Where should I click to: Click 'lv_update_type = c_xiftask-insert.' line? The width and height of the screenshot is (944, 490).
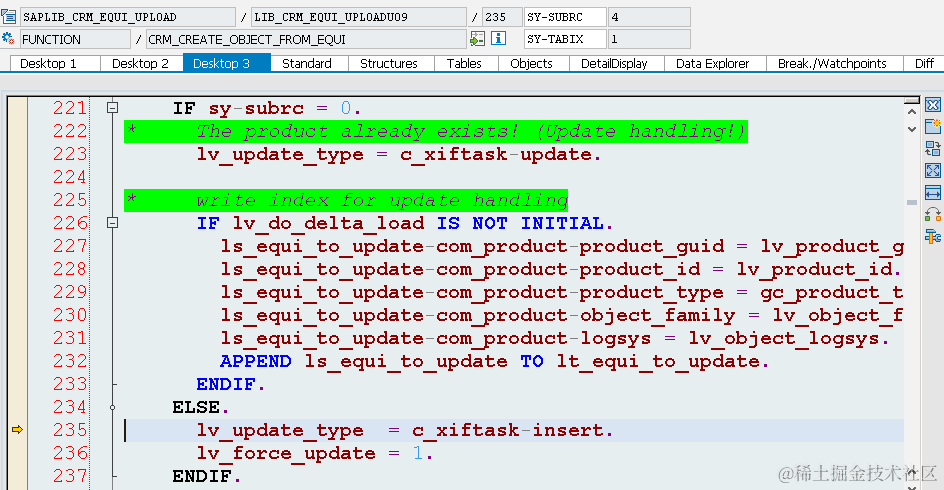point(405,430)
